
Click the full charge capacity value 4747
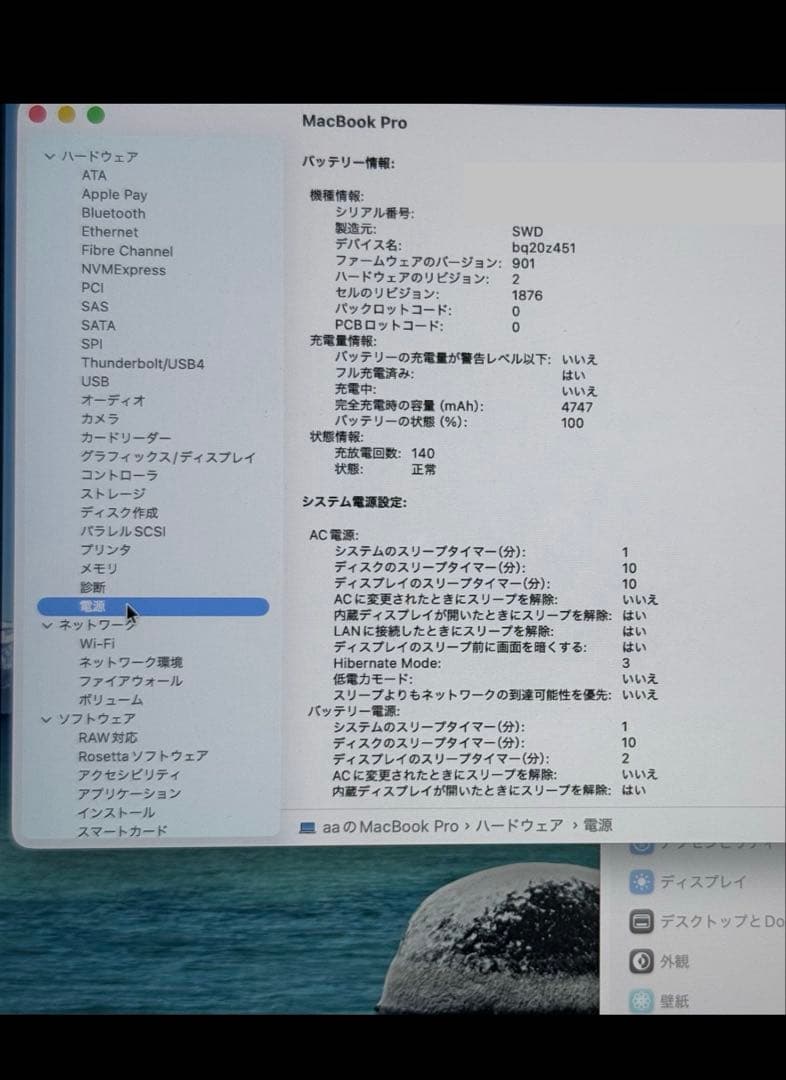pos(577,407)
